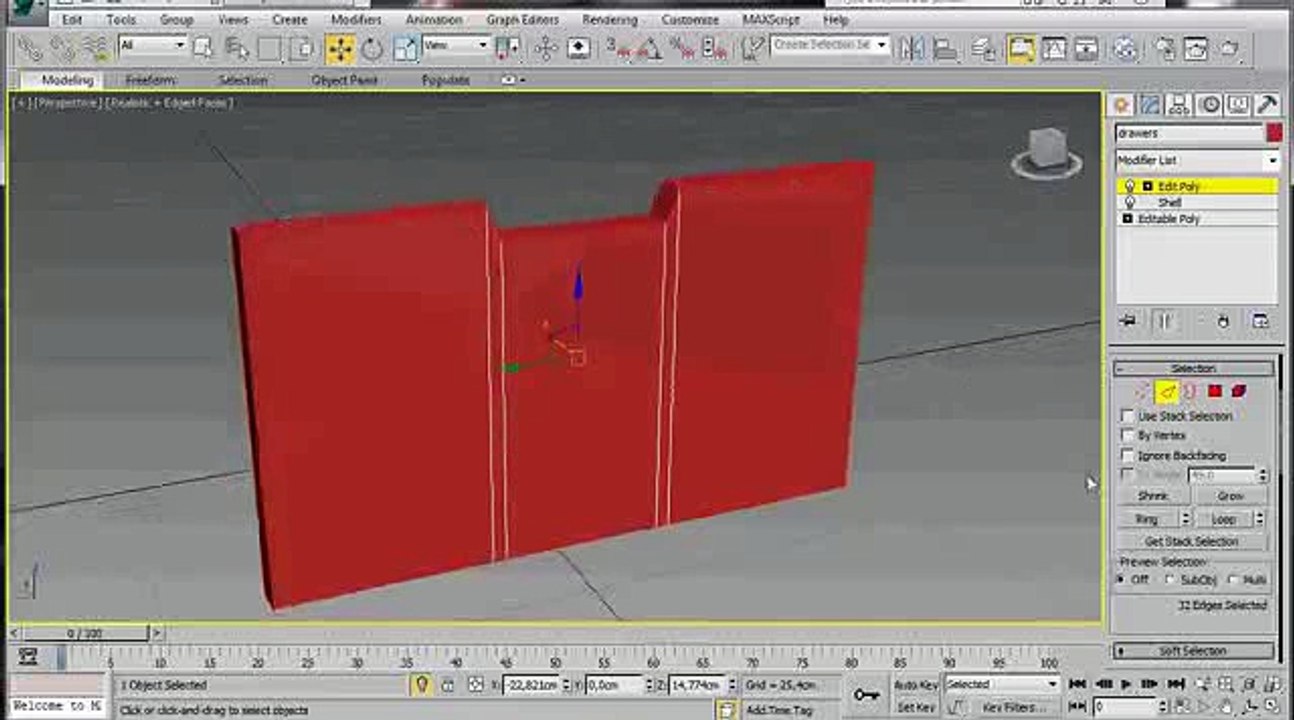The height and width of the screenshot is (720, 1294).
Task: Expand the Soft Selection rollout
Action: point(1194,651)
